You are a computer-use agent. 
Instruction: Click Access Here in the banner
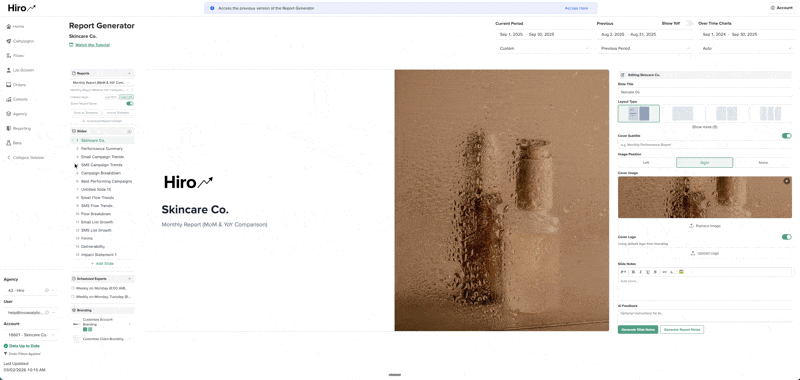[577, 8]
